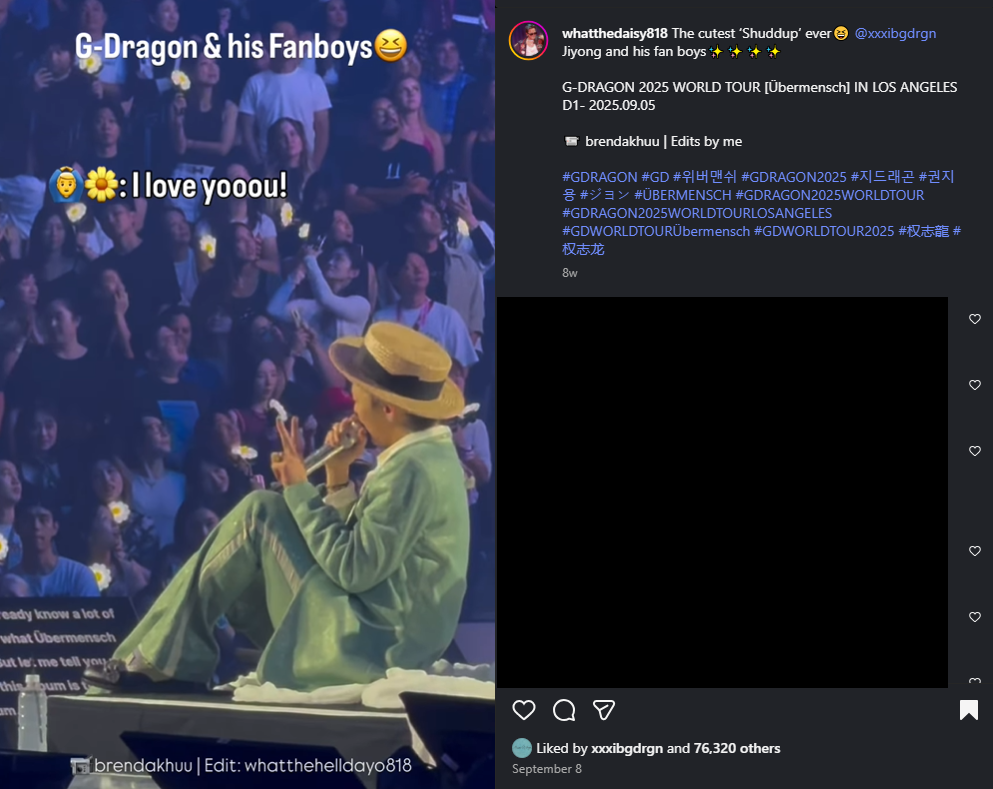Open the #GDRAGON hashtag

tap(599, 177)
